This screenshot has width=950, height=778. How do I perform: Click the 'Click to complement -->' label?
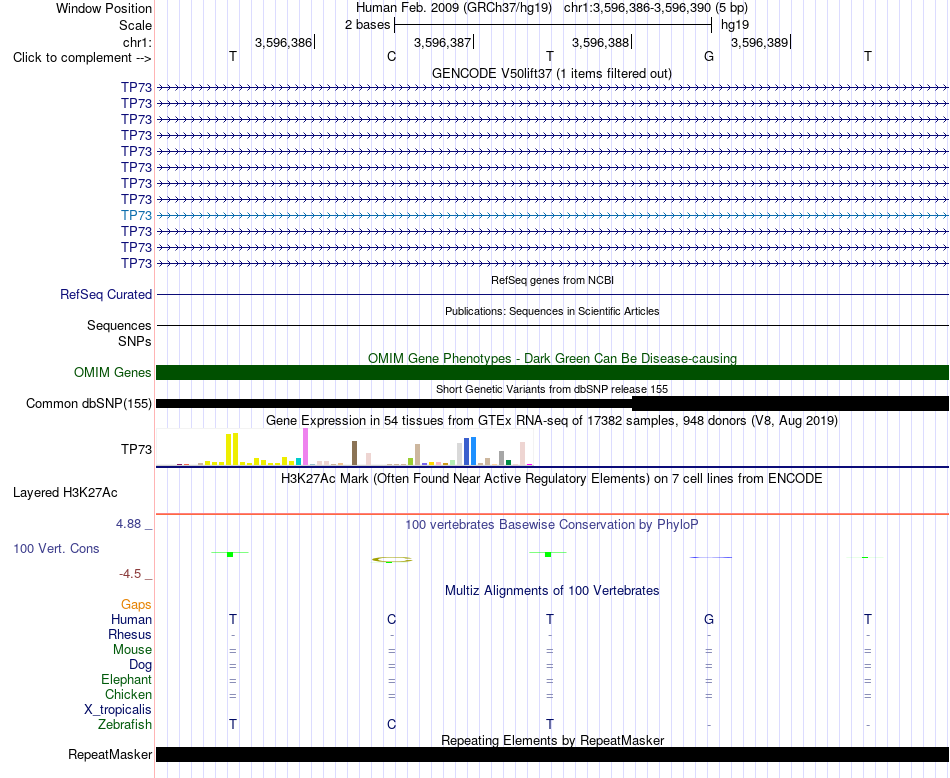tap(82, 58)
